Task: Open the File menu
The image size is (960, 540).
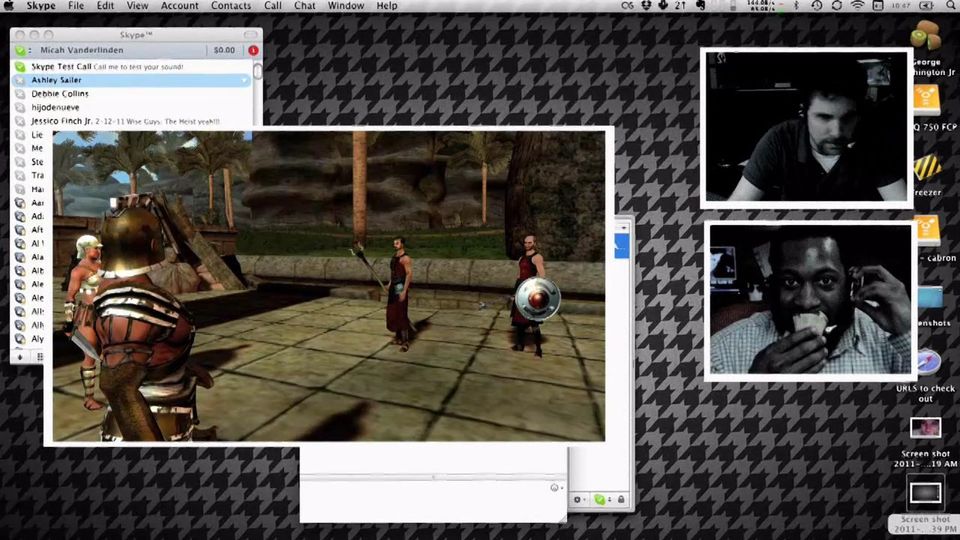Action: [x=76, y=6]
